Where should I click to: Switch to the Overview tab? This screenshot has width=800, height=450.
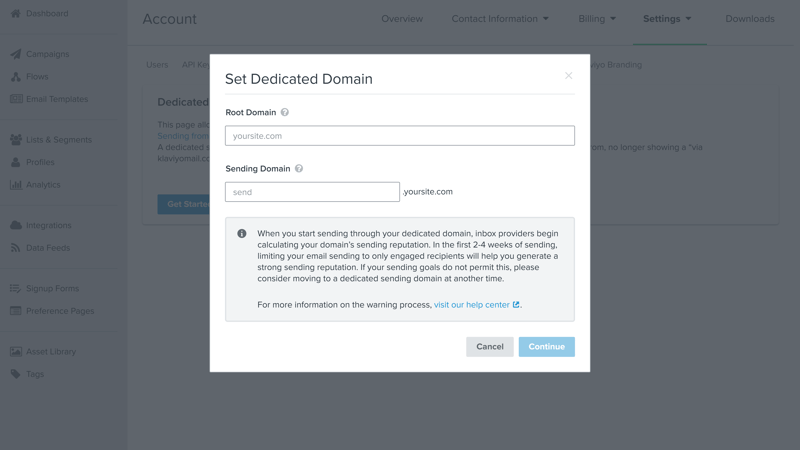click(402, 19)
